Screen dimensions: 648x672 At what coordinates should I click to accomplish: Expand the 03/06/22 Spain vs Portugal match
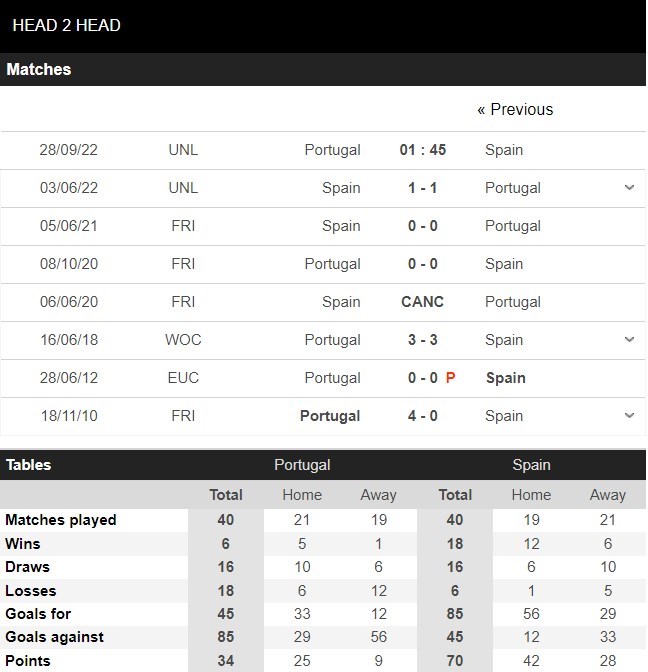pos(629,188)
